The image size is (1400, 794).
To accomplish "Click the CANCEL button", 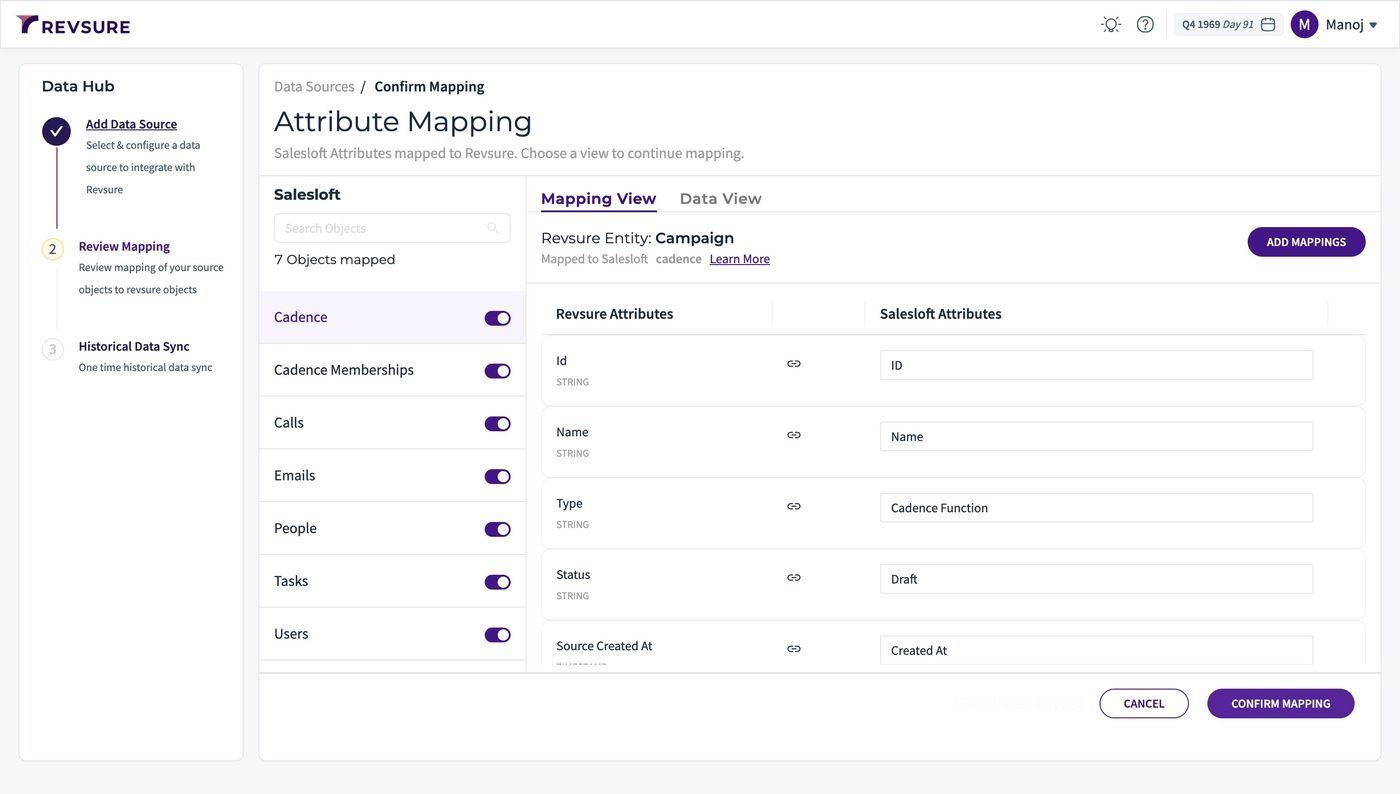I will (x=1144, y=704).
